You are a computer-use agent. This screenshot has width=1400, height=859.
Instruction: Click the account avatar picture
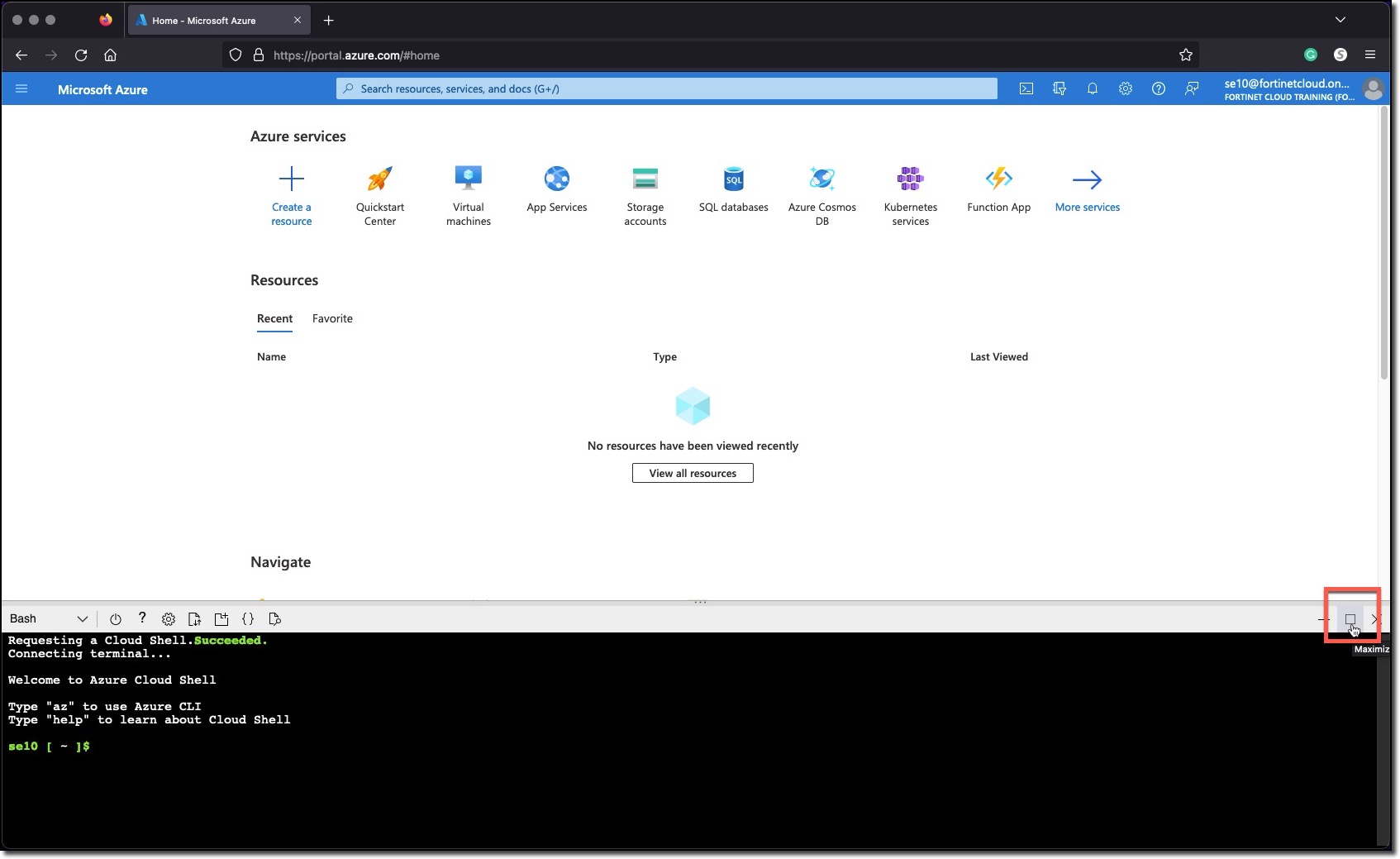(x=1374, y=89)
